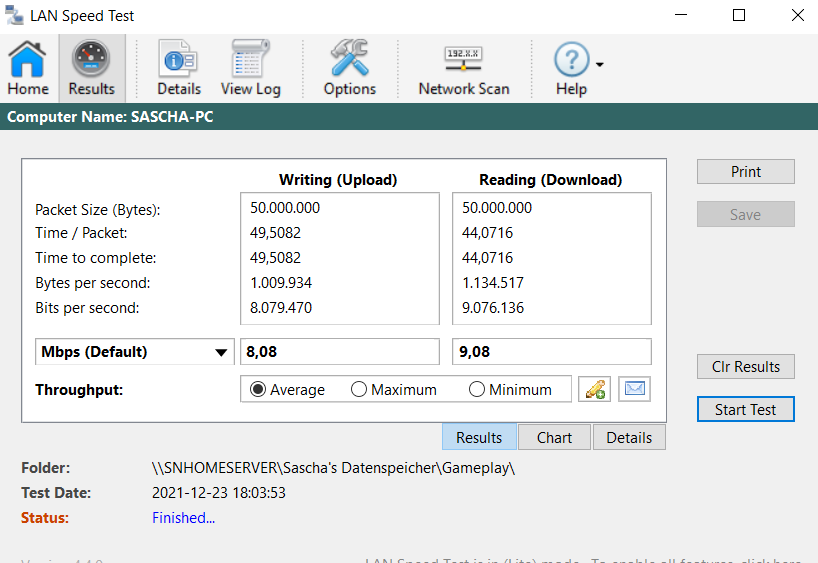Click upload bytes per second 1.009.934
This screenshot has height=563, width=818.
[281, 283]
